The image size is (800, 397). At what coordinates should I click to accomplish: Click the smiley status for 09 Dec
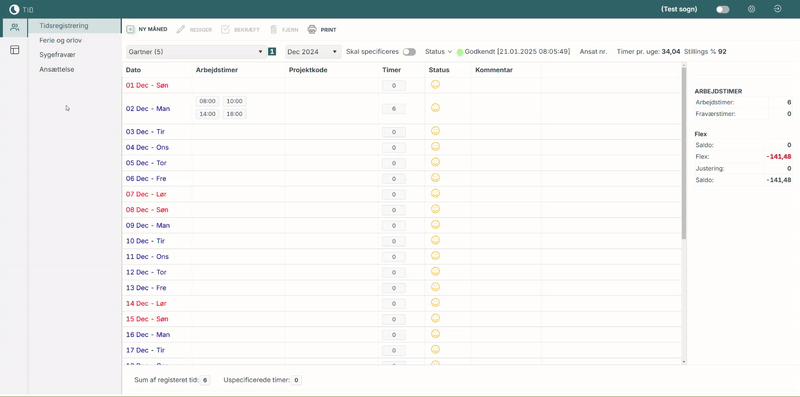(x=435, y=225)
